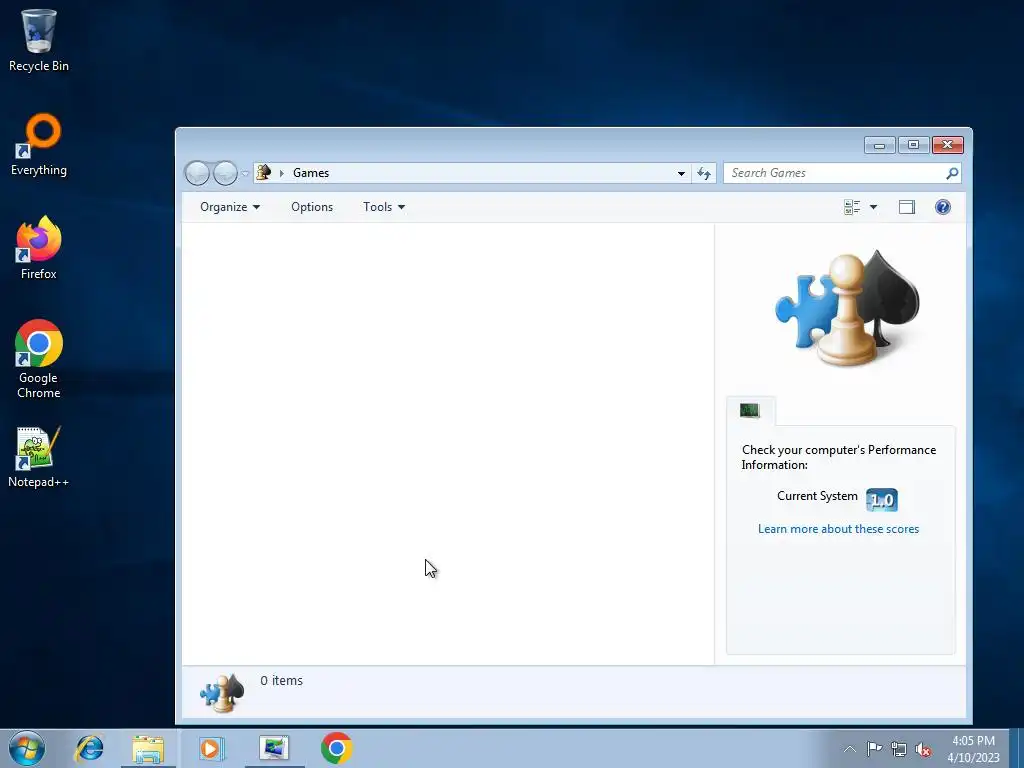Screen dimensions: 1024x768
Task: Click the Games folder icon in the address bar
Action: click(x=264, y=172)
